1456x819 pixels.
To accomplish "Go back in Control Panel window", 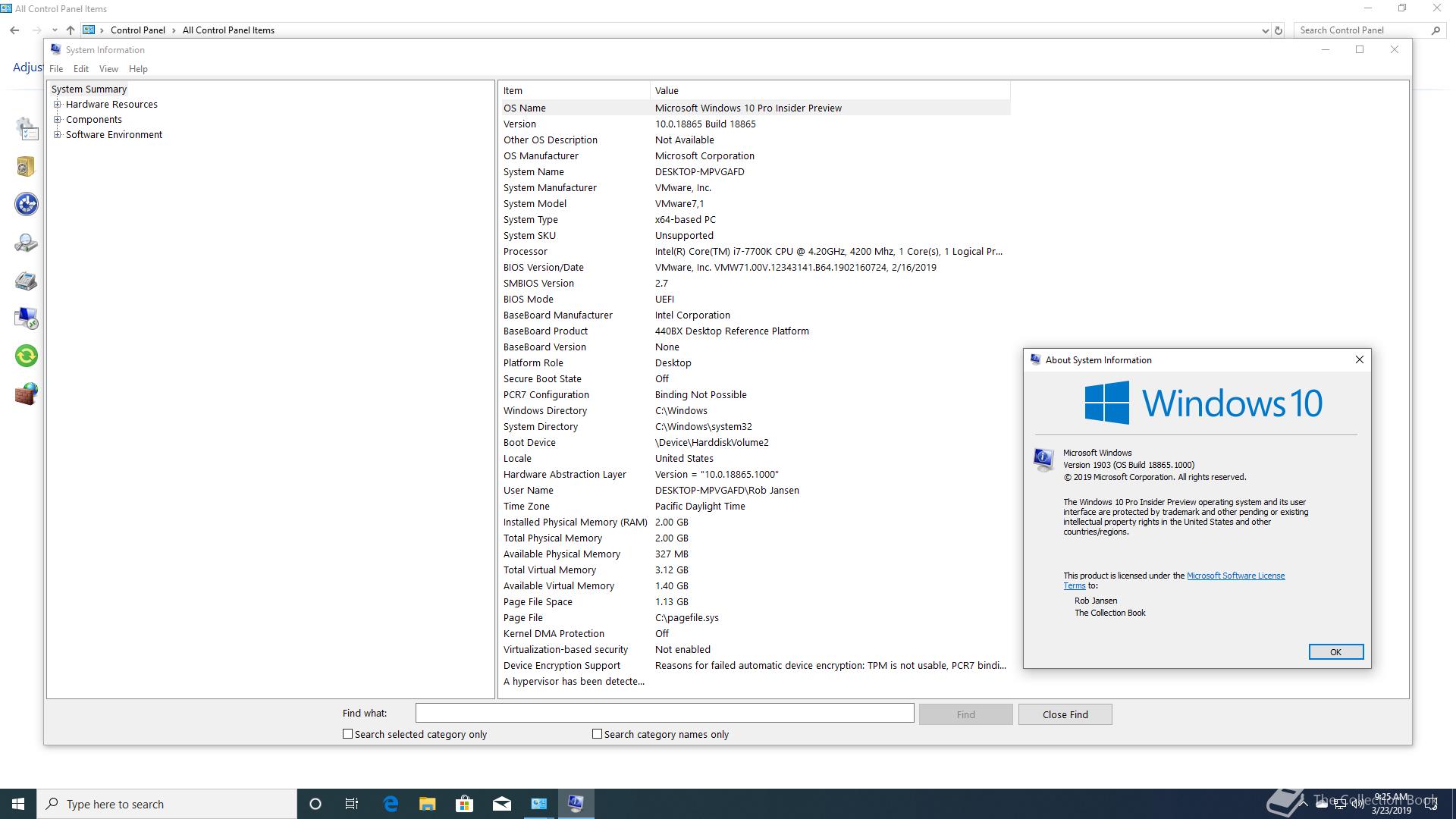I will click(14, 30).
